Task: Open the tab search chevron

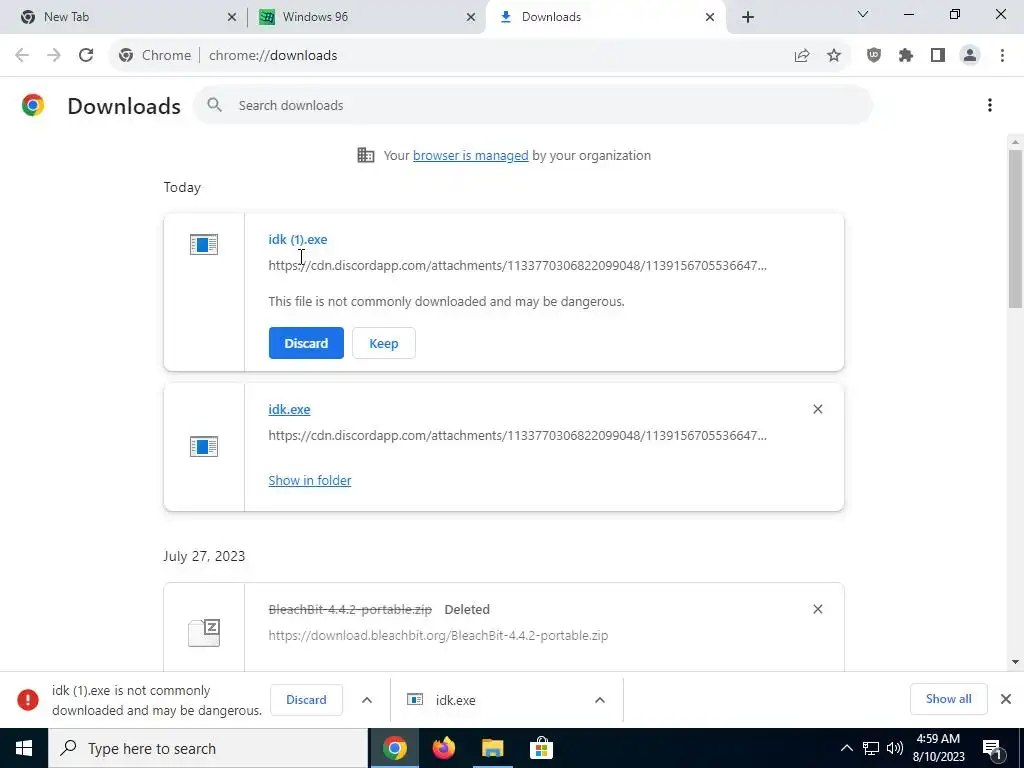Action: pos(863,14)
